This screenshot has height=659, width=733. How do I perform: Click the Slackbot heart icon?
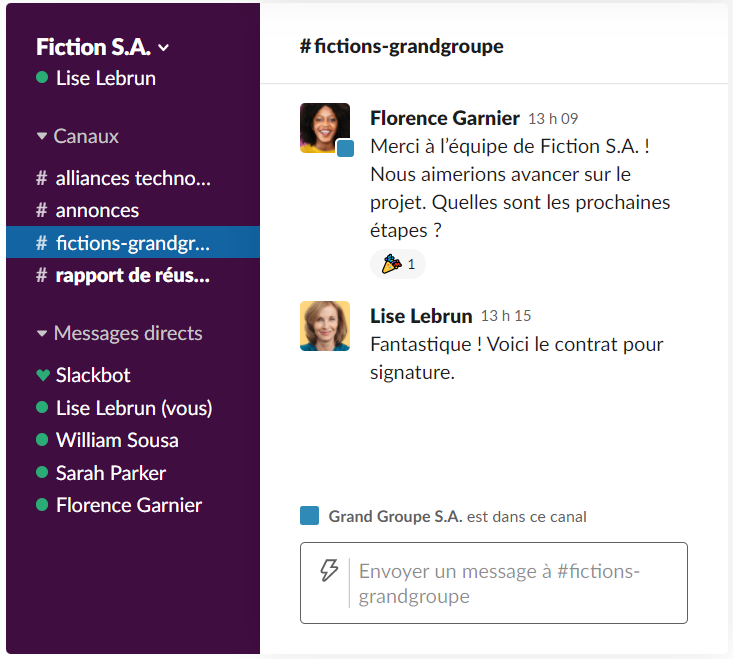[42, 375]
